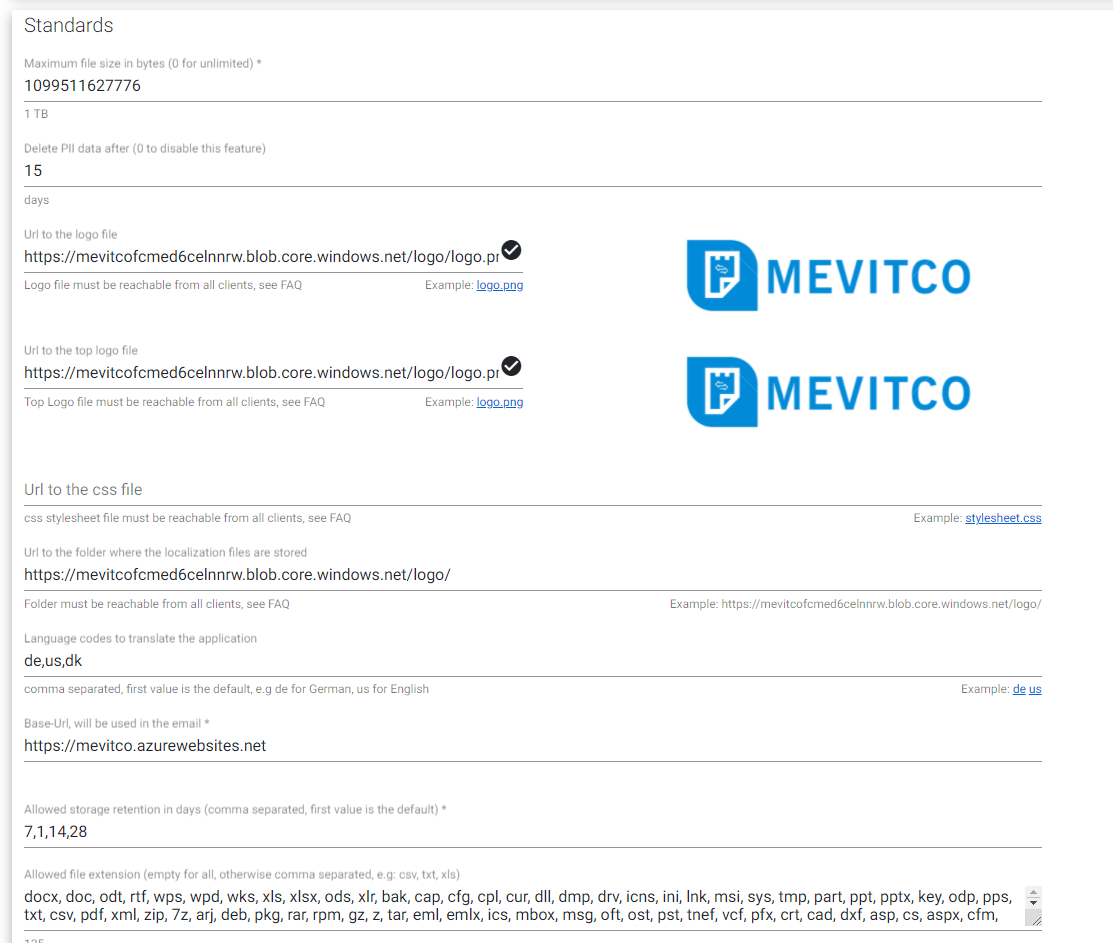Click the 'Base-Url, will be used in the email' label
Image resolution: width=1113 pixels, height=943 pixels.
click(x=116, y=724)
